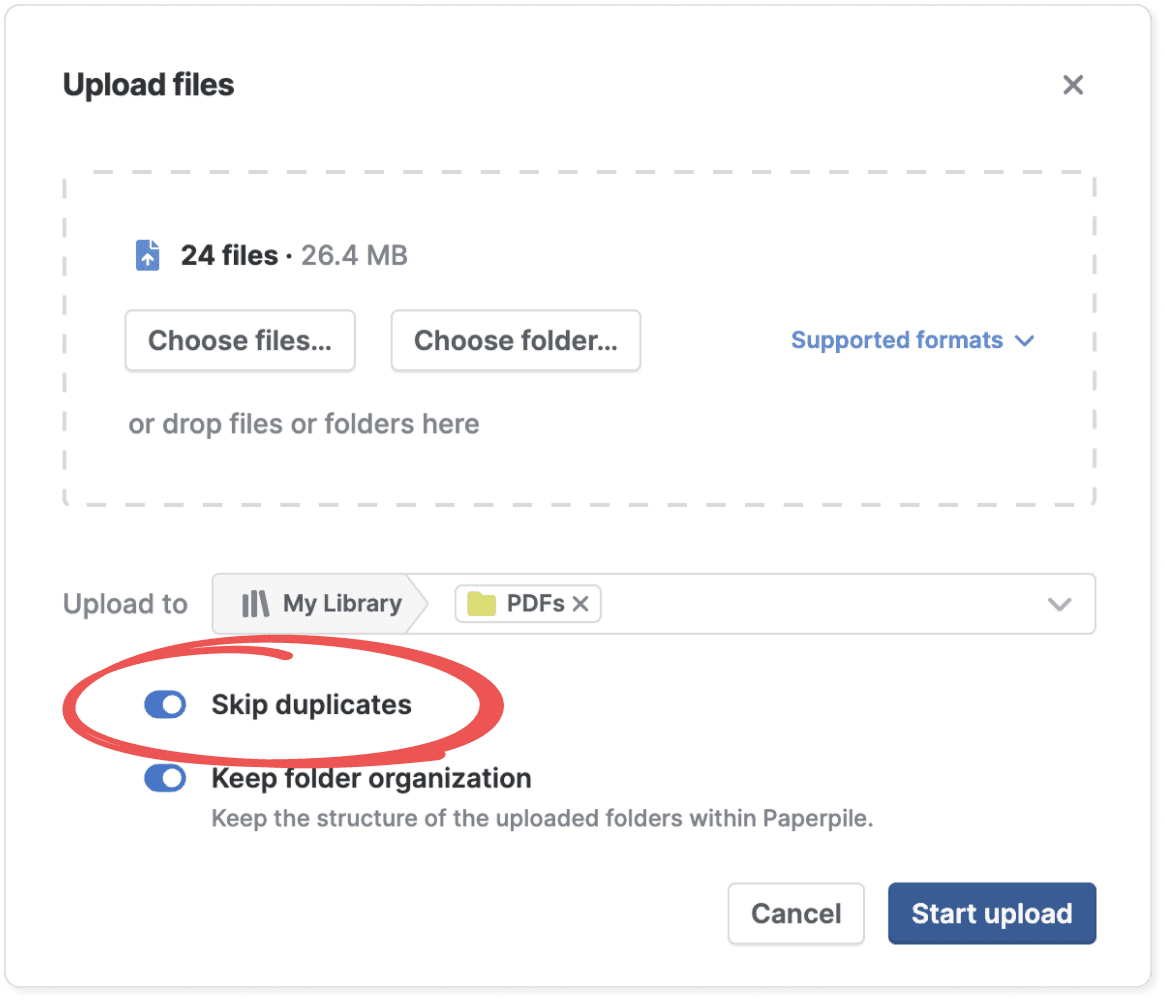This screenshot has height=1000, width=1164.
Task: Click the My Library books icon
Action: (x=256, y=604)
